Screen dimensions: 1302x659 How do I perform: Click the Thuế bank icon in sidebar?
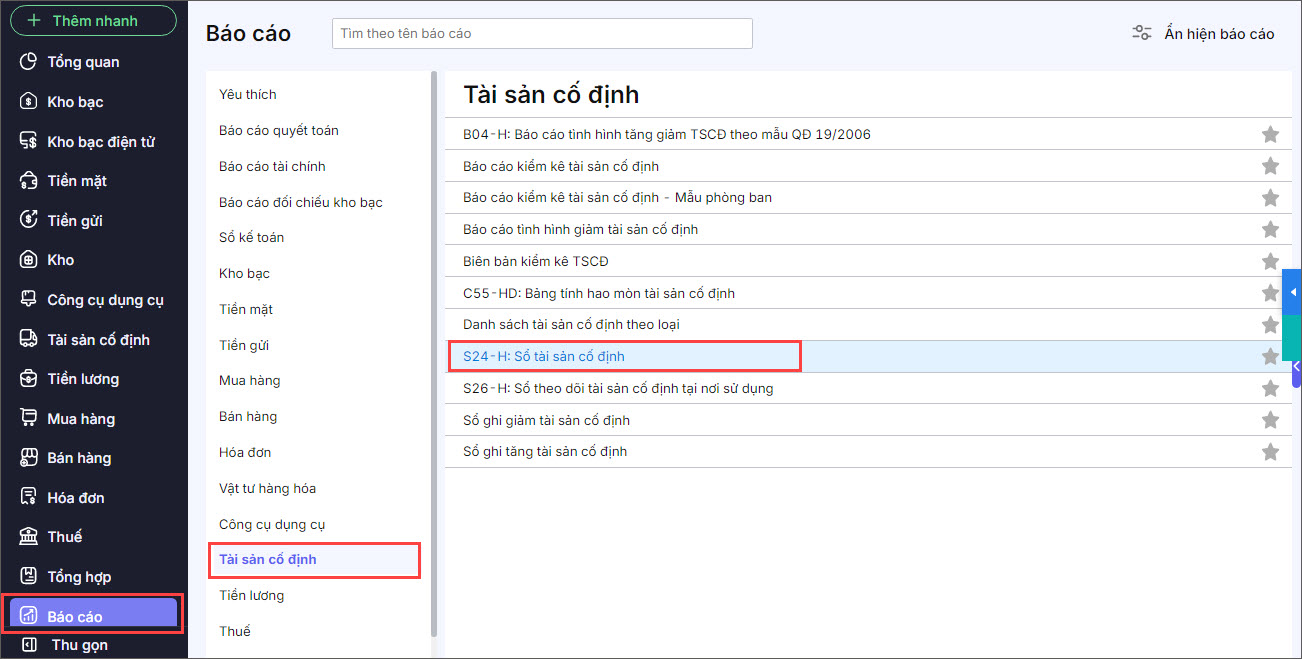tap(30, 537)
